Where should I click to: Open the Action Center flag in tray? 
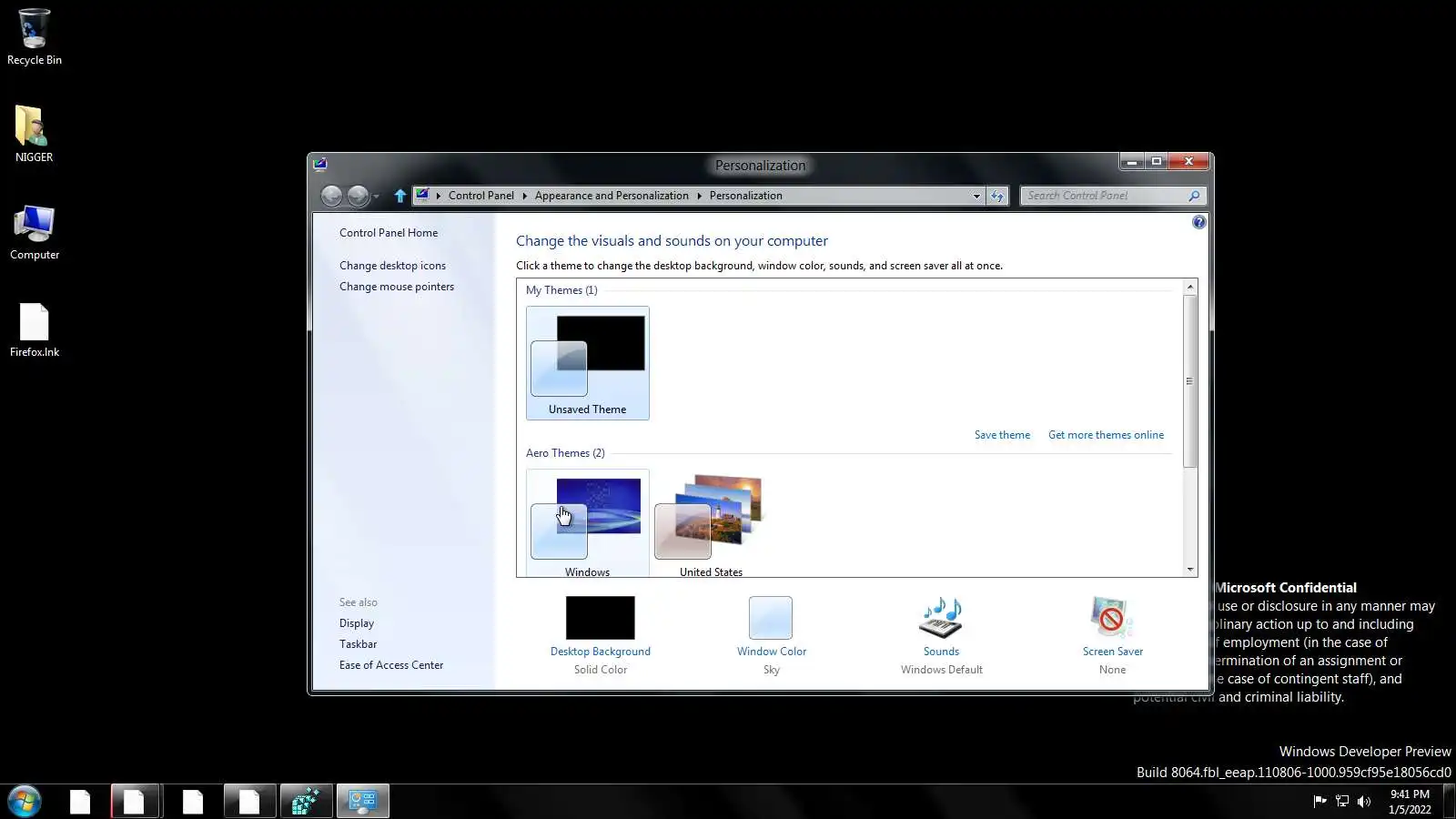1319,802
